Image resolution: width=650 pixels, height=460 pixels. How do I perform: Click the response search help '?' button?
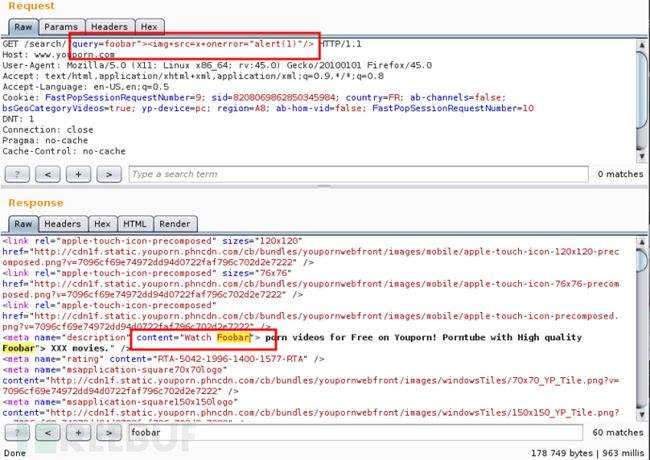point(17,433)
